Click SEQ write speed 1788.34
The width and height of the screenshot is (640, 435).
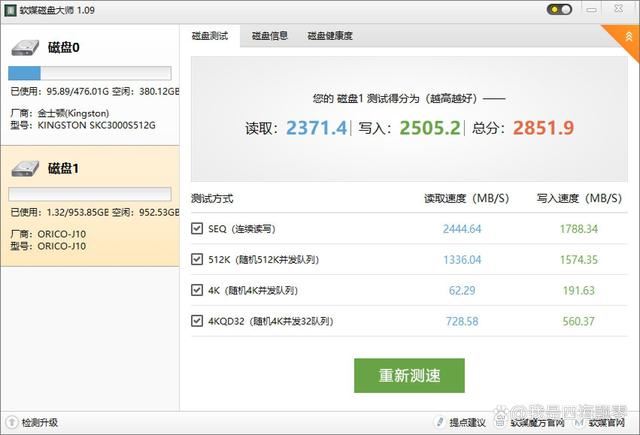pyautogui.click(x=579, y=229)
